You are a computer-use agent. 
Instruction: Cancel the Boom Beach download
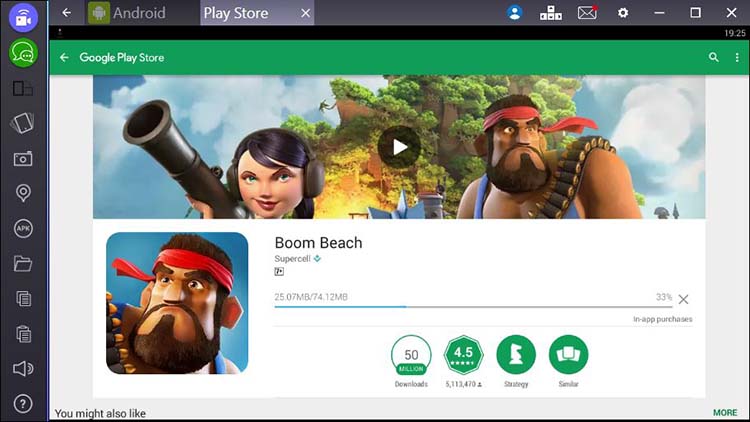pos(684,300)
